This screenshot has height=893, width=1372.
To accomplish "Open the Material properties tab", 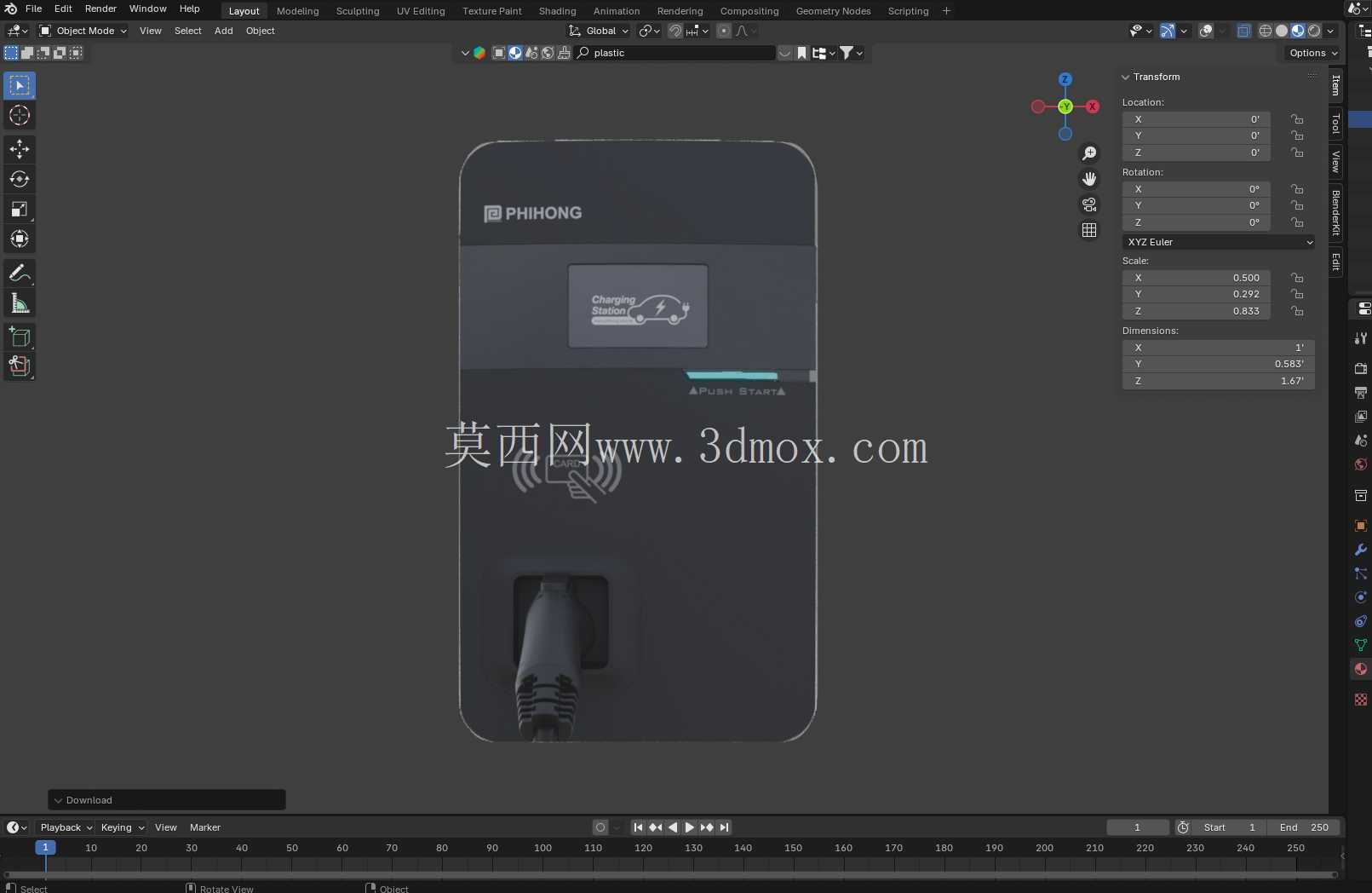I will tap(1361, 669).
